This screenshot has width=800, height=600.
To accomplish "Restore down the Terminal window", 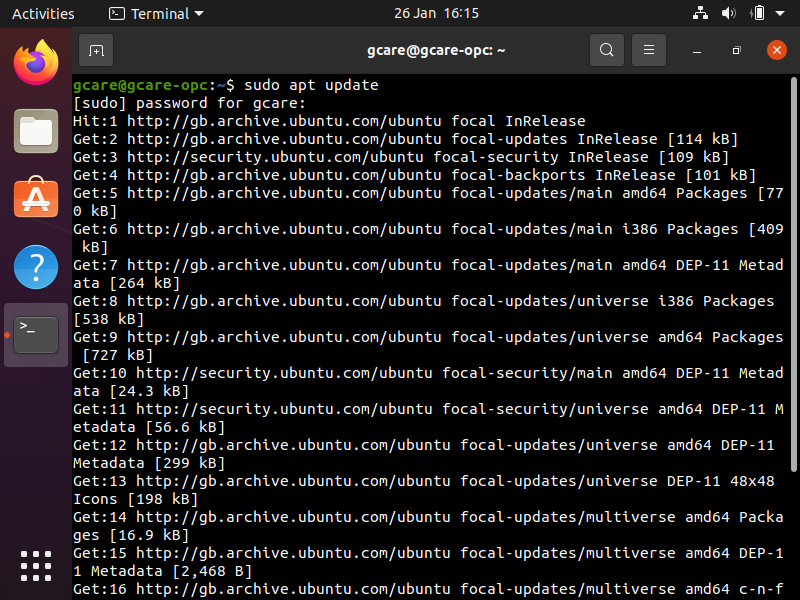I will click(x=736, y=51).
